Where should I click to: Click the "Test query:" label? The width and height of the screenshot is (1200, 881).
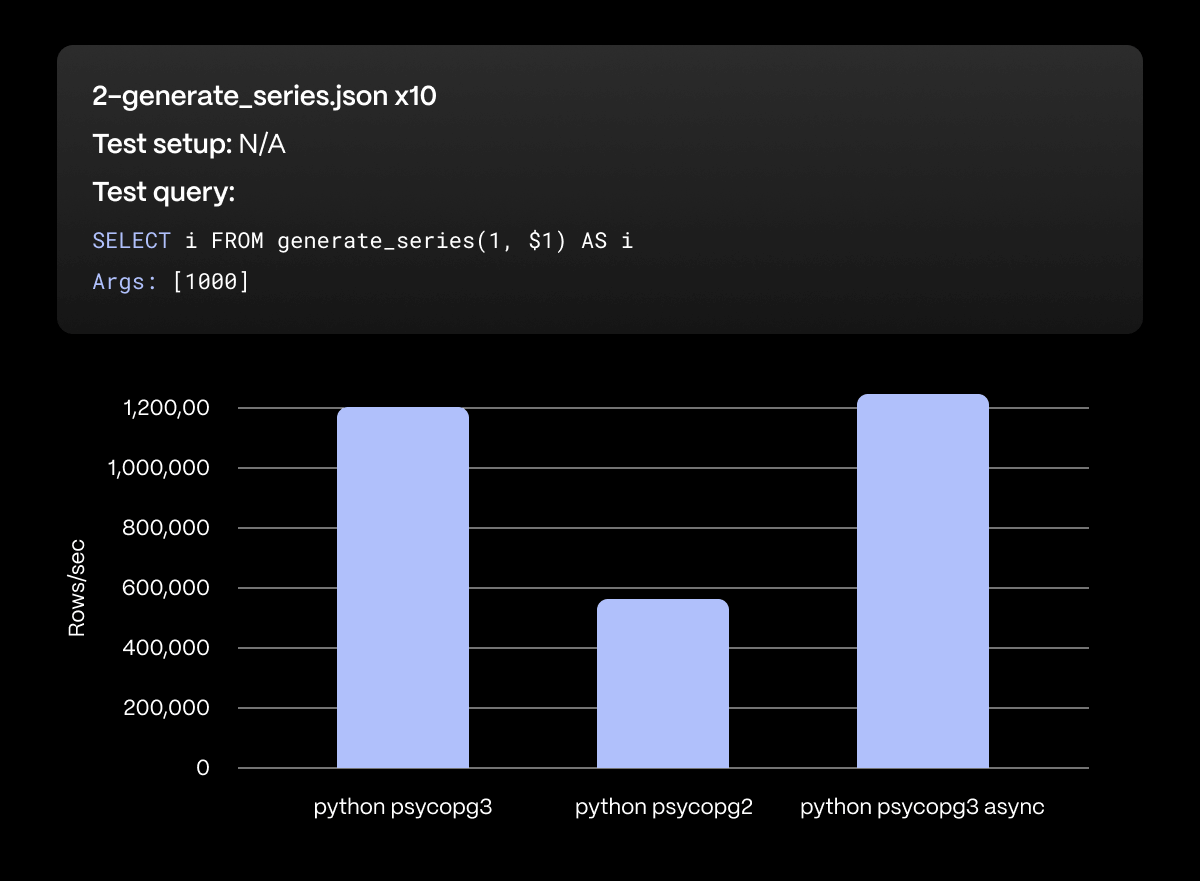[163, 192]
